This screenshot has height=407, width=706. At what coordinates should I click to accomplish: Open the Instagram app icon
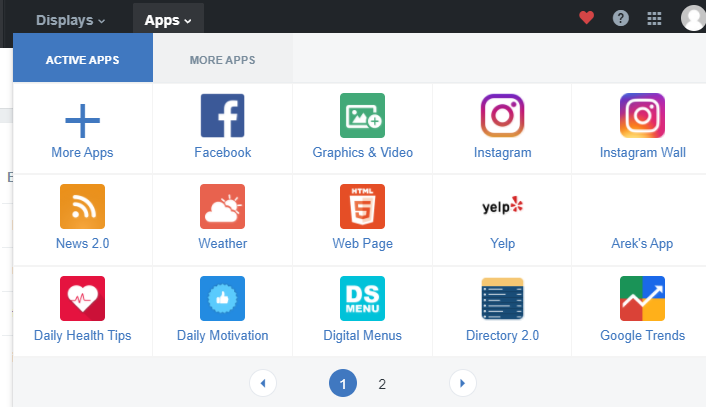(502, 116)
